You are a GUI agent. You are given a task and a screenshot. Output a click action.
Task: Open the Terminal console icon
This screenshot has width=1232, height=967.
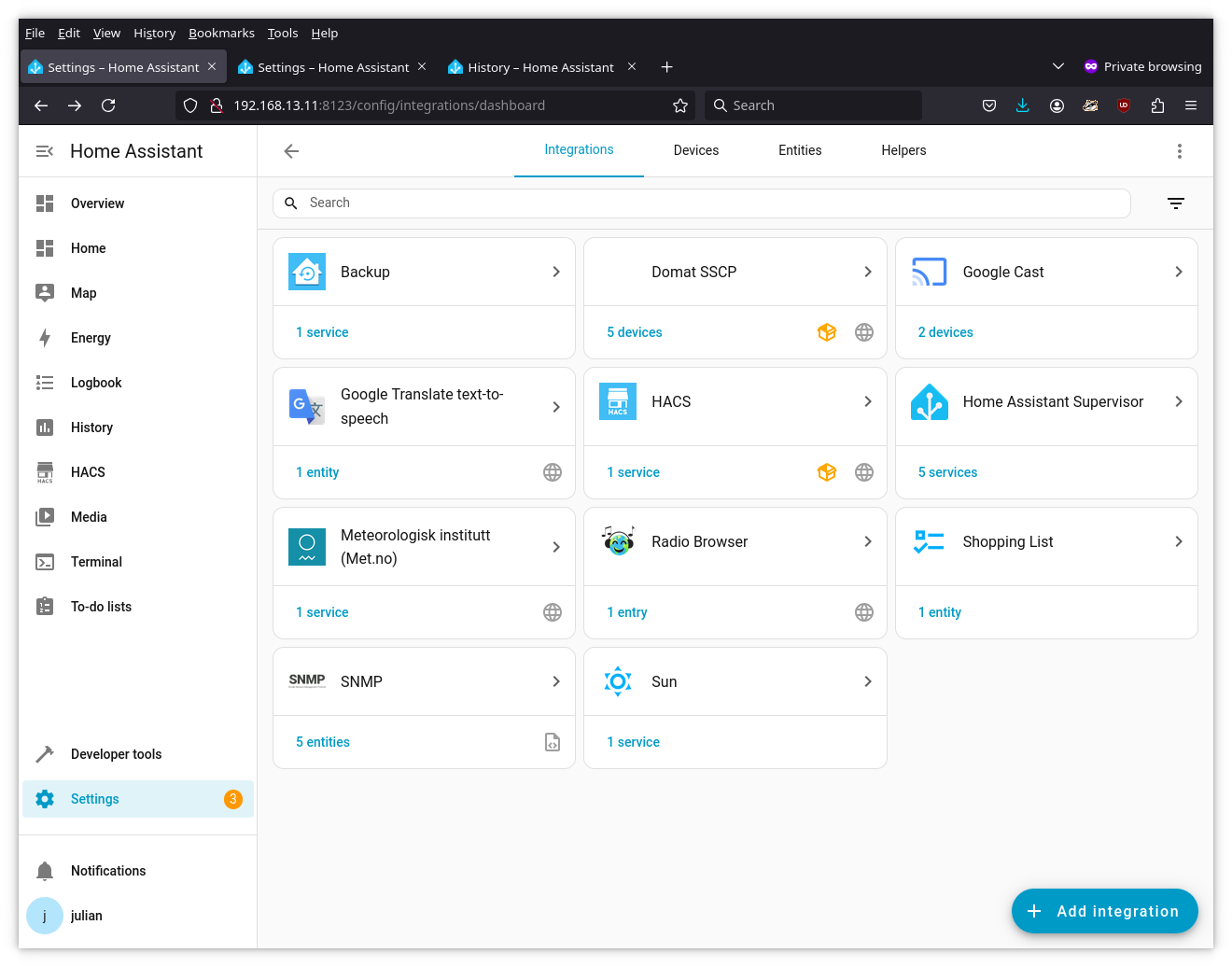point(45,562)
